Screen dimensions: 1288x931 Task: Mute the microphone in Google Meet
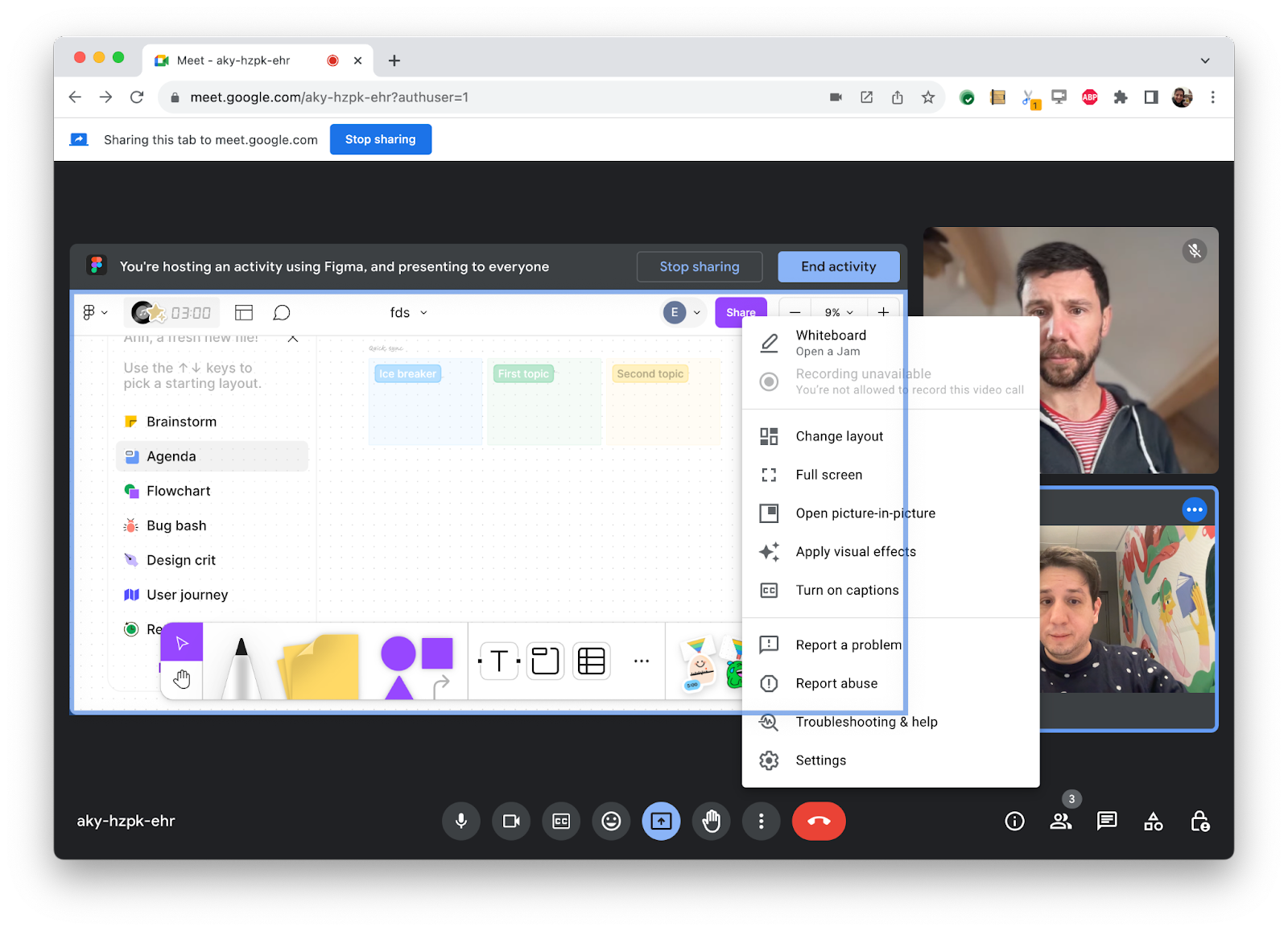[x=461, y=821]
